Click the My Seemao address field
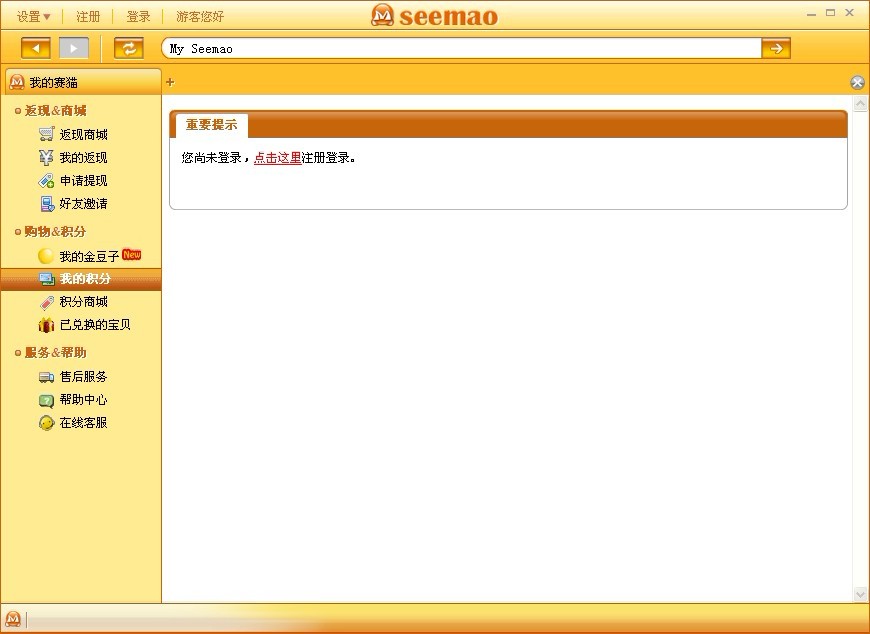 (462, 49)
